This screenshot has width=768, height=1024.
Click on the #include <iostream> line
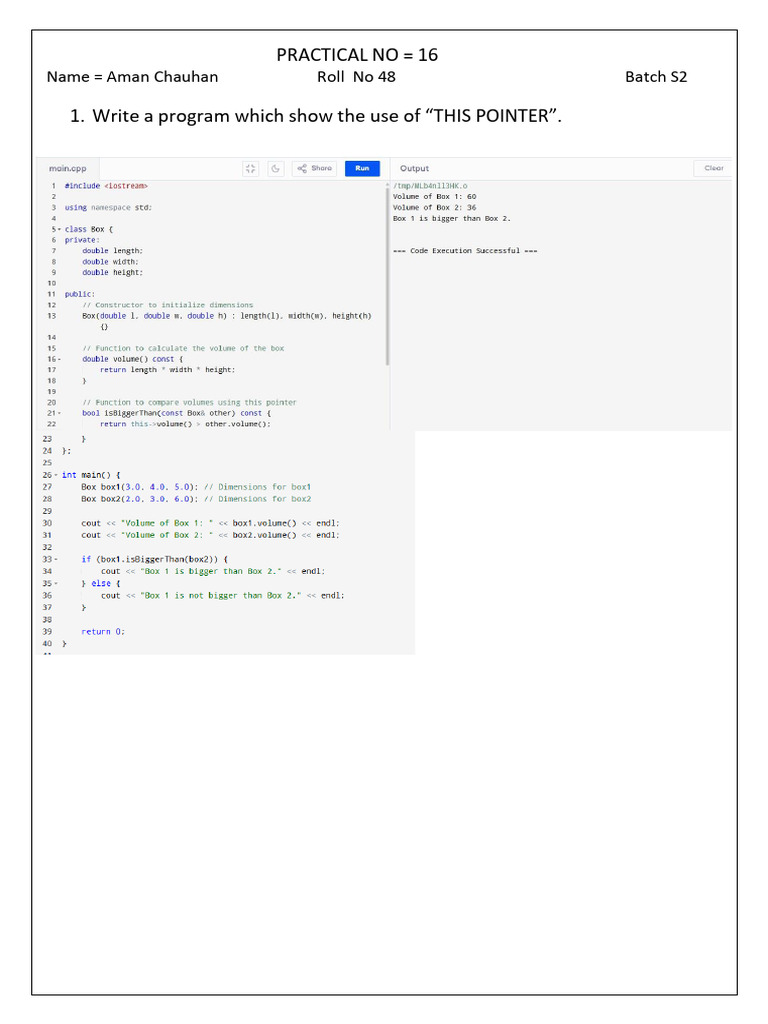(106, 186)
